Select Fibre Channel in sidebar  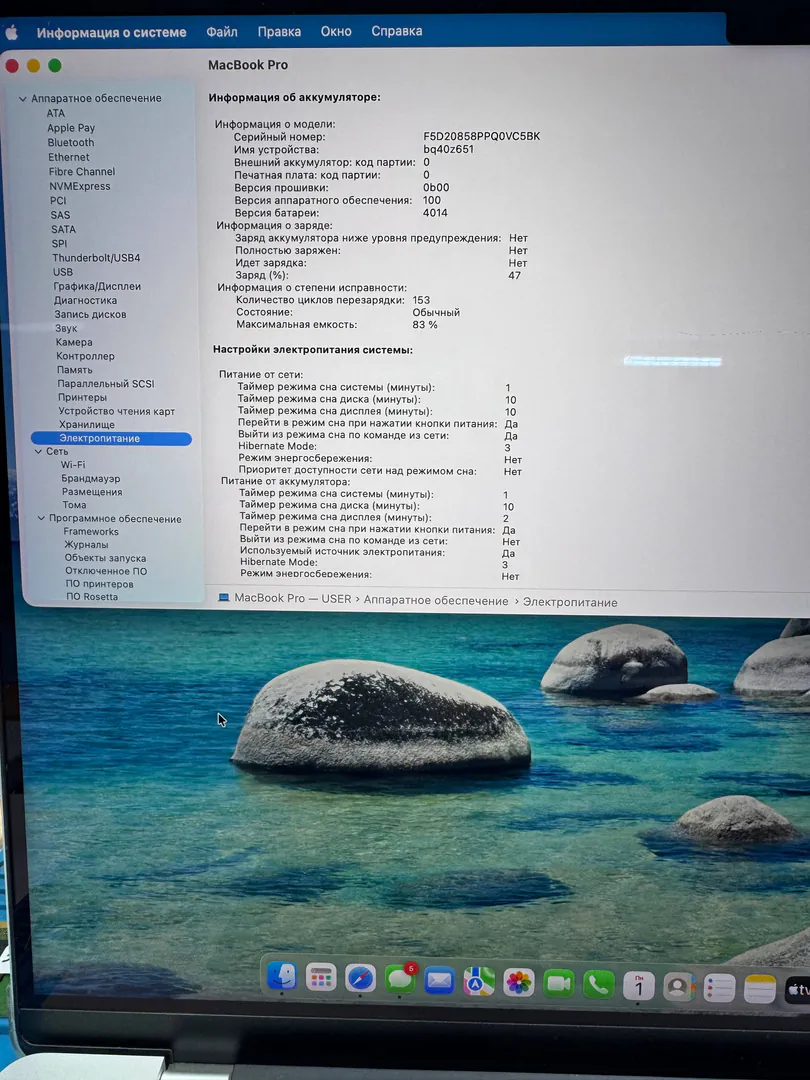pos(82,171)
